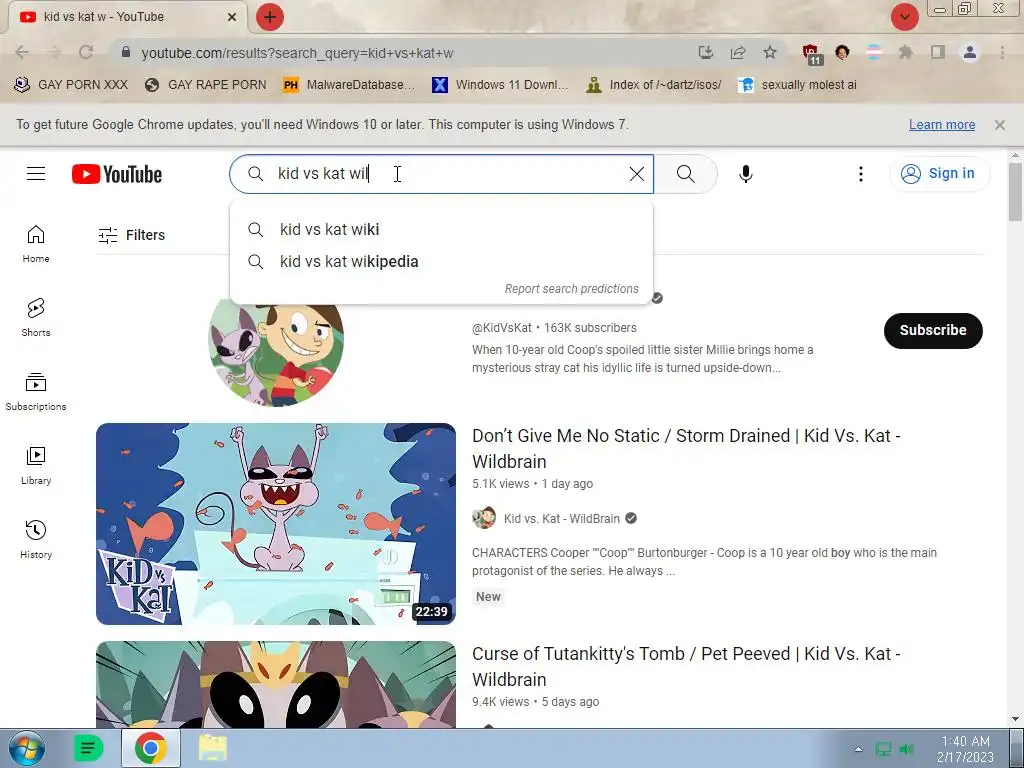The width and height of the screenshot is (1024, 768).
Task: Open the file explorer taskbar icon
Action: click(213, 748)
